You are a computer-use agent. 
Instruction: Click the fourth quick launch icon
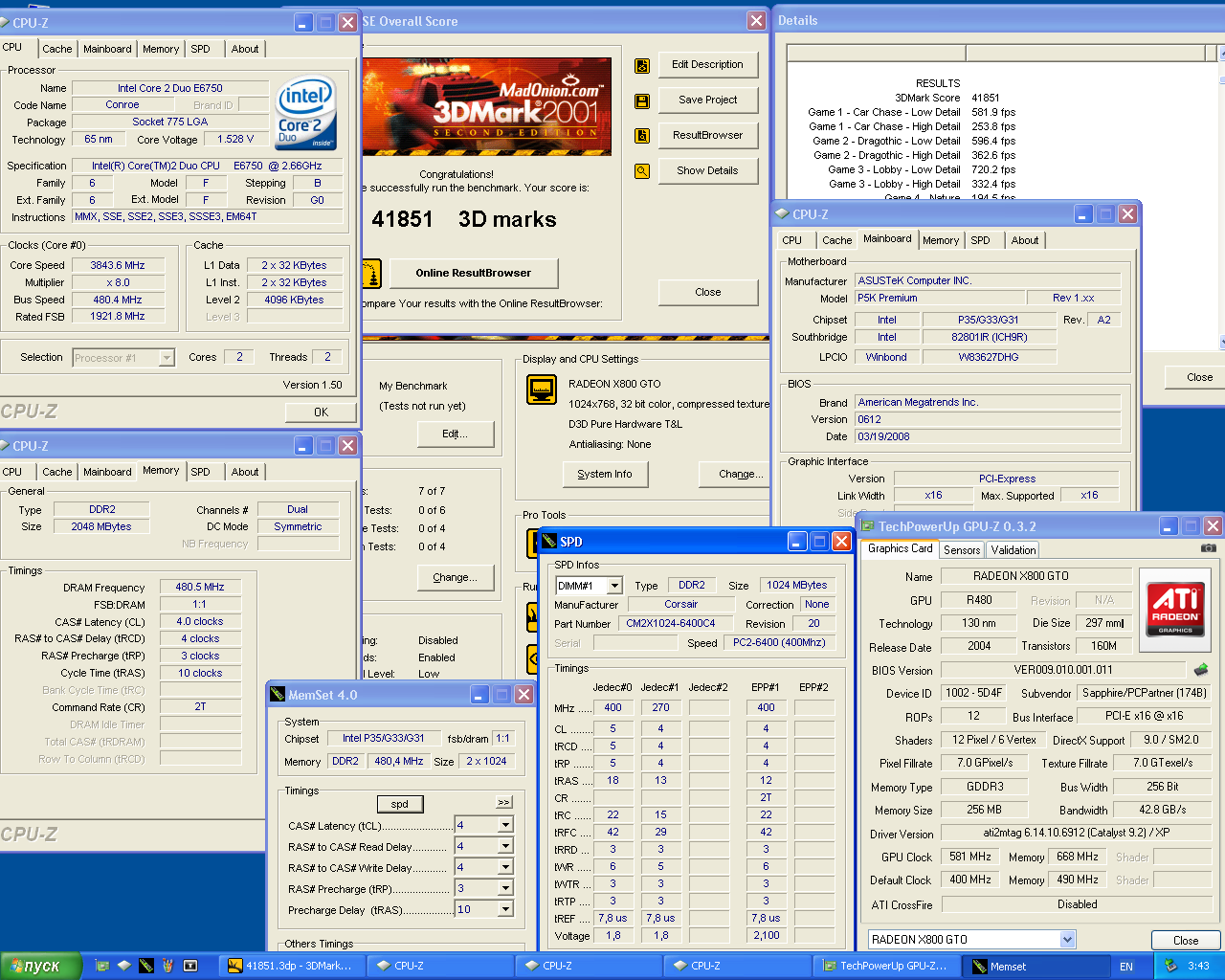tap(168, 966)
